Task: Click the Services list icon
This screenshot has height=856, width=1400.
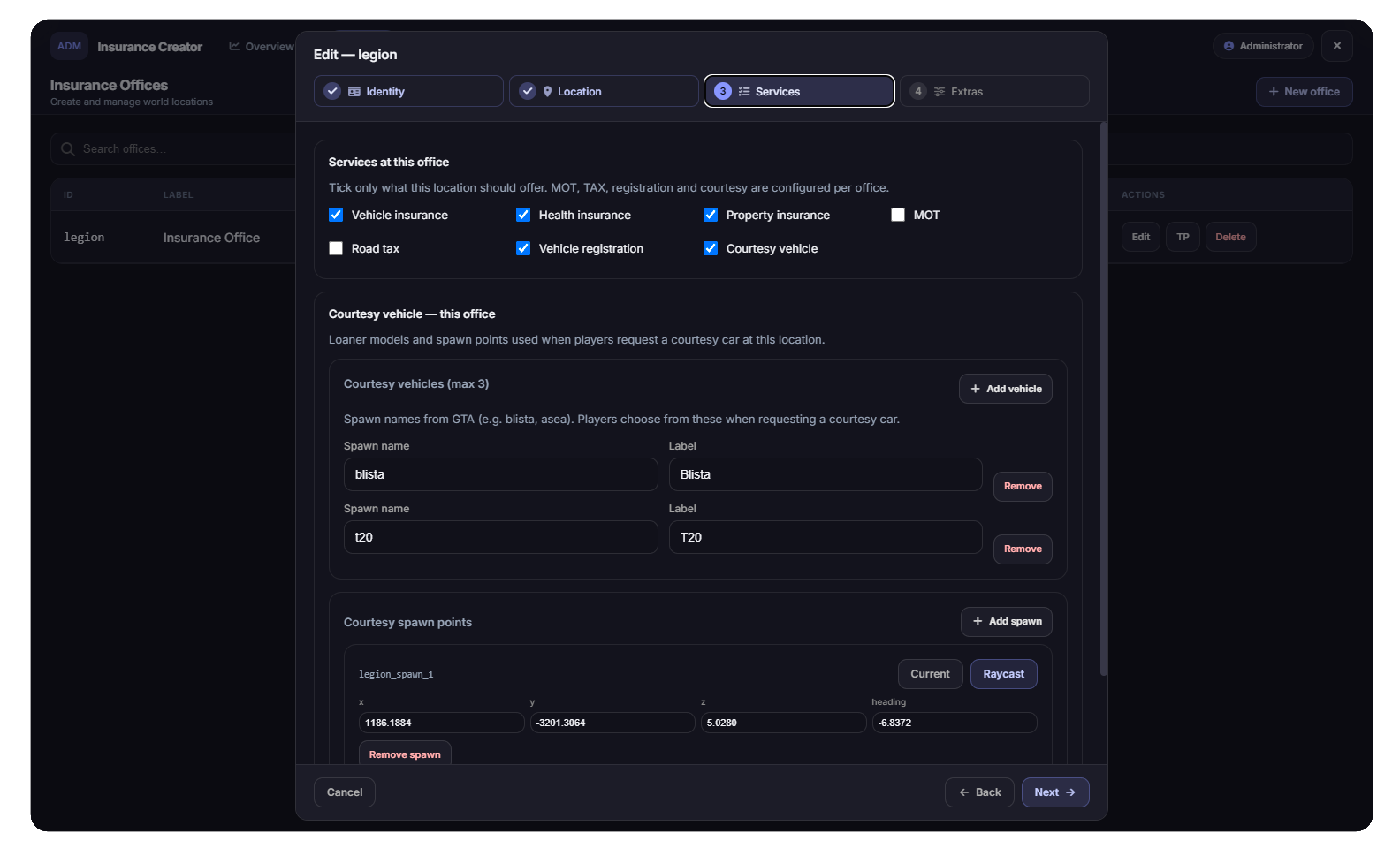Action: pyautogui.click(x=744, y=91)
